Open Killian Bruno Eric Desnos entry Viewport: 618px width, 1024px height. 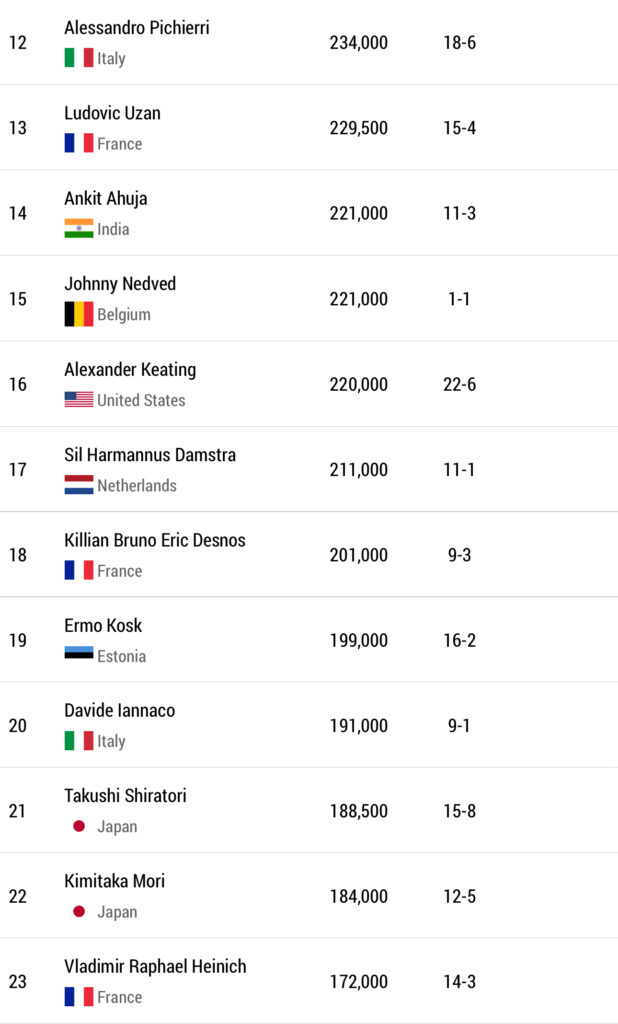click(154, 540)
